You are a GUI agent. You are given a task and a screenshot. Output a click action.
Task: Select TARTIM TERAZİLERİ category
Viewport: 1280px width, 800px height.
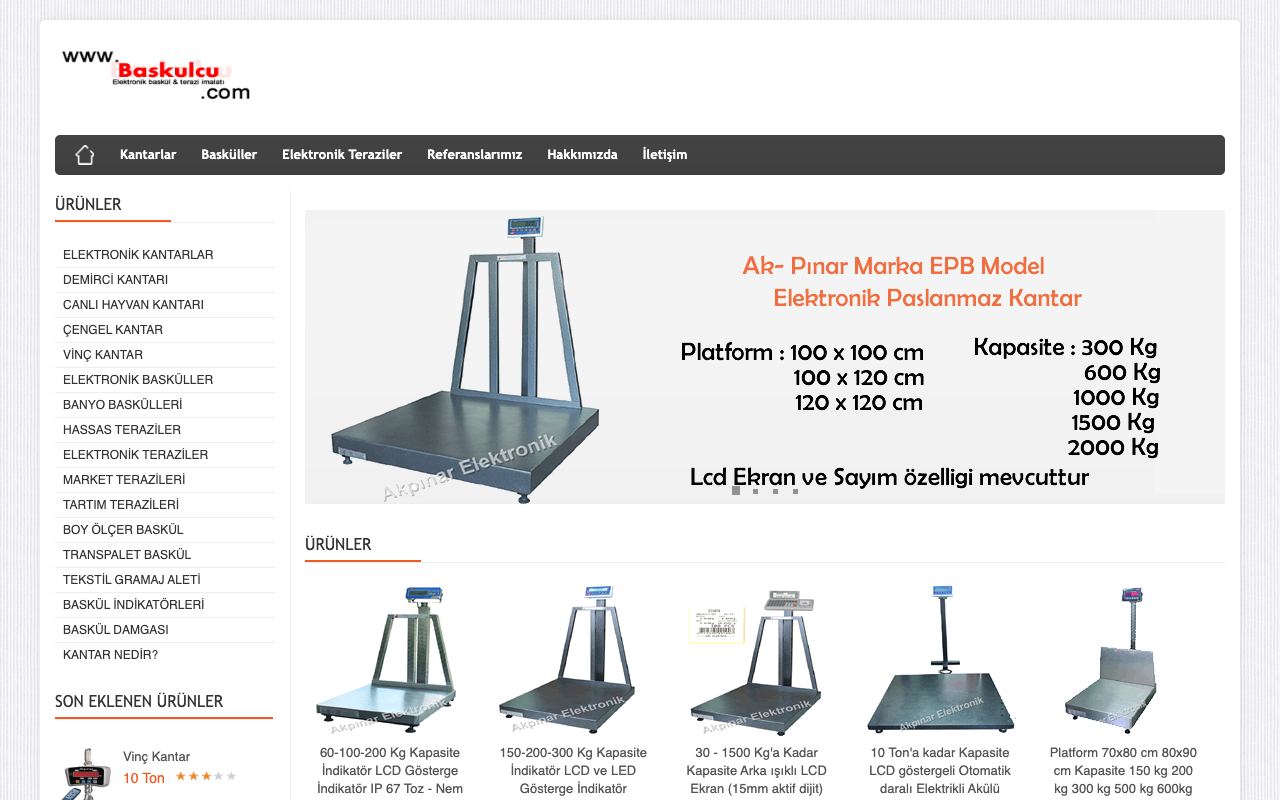coord(121,505)
